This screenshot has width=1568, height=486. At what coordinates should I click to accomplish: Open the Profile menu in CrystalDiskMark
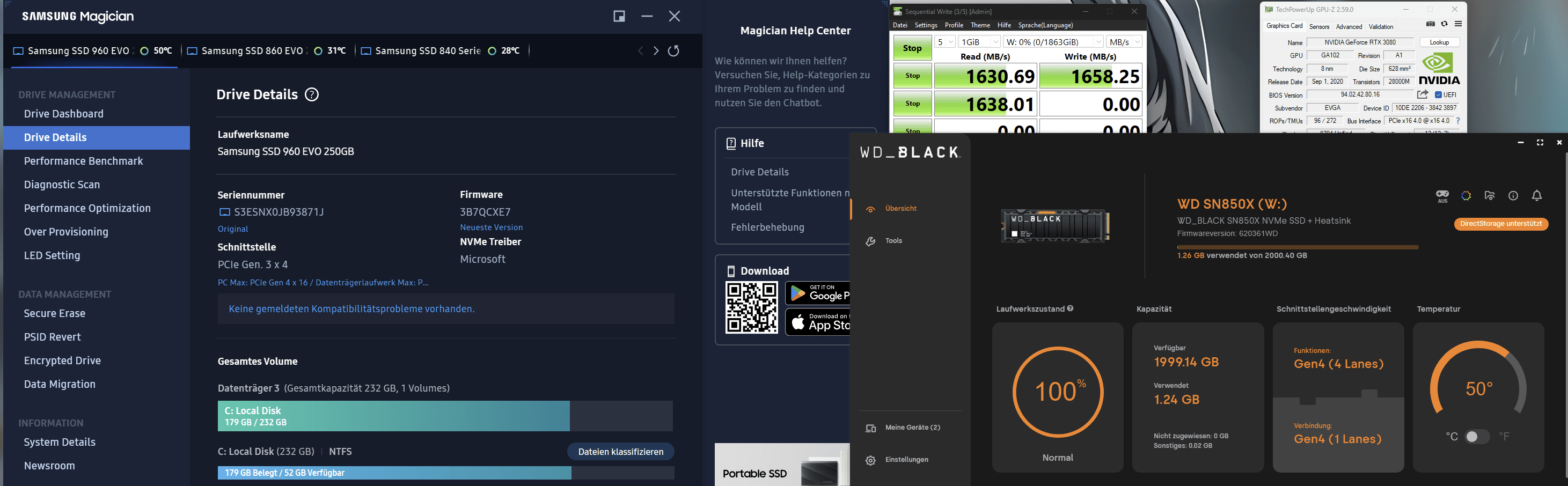[x=954, y=26]
